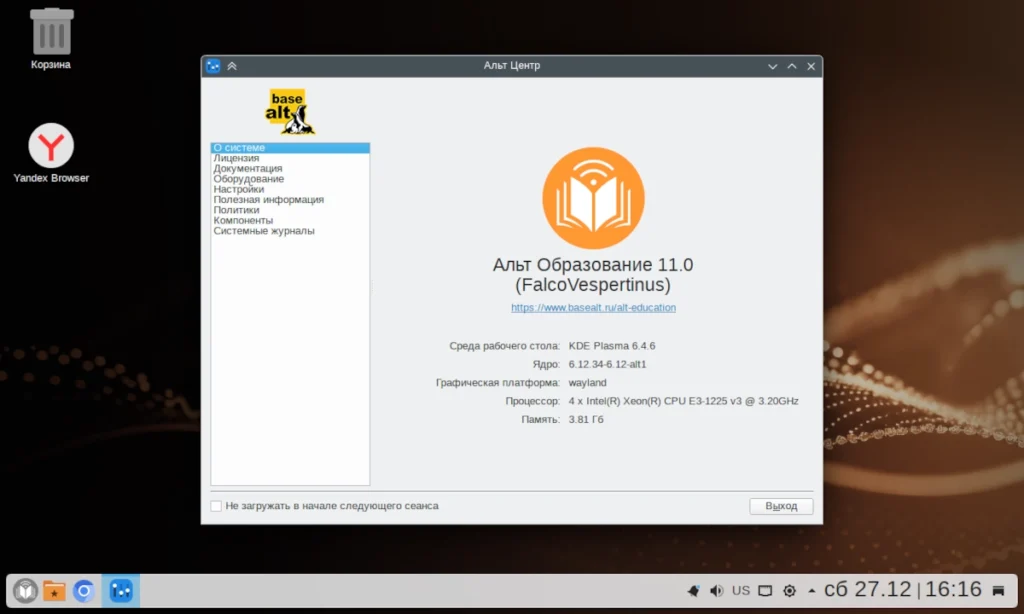Open the clock showing 16:16
The width and height of the screenshot is (1024, 614).
tap(953, 589)
